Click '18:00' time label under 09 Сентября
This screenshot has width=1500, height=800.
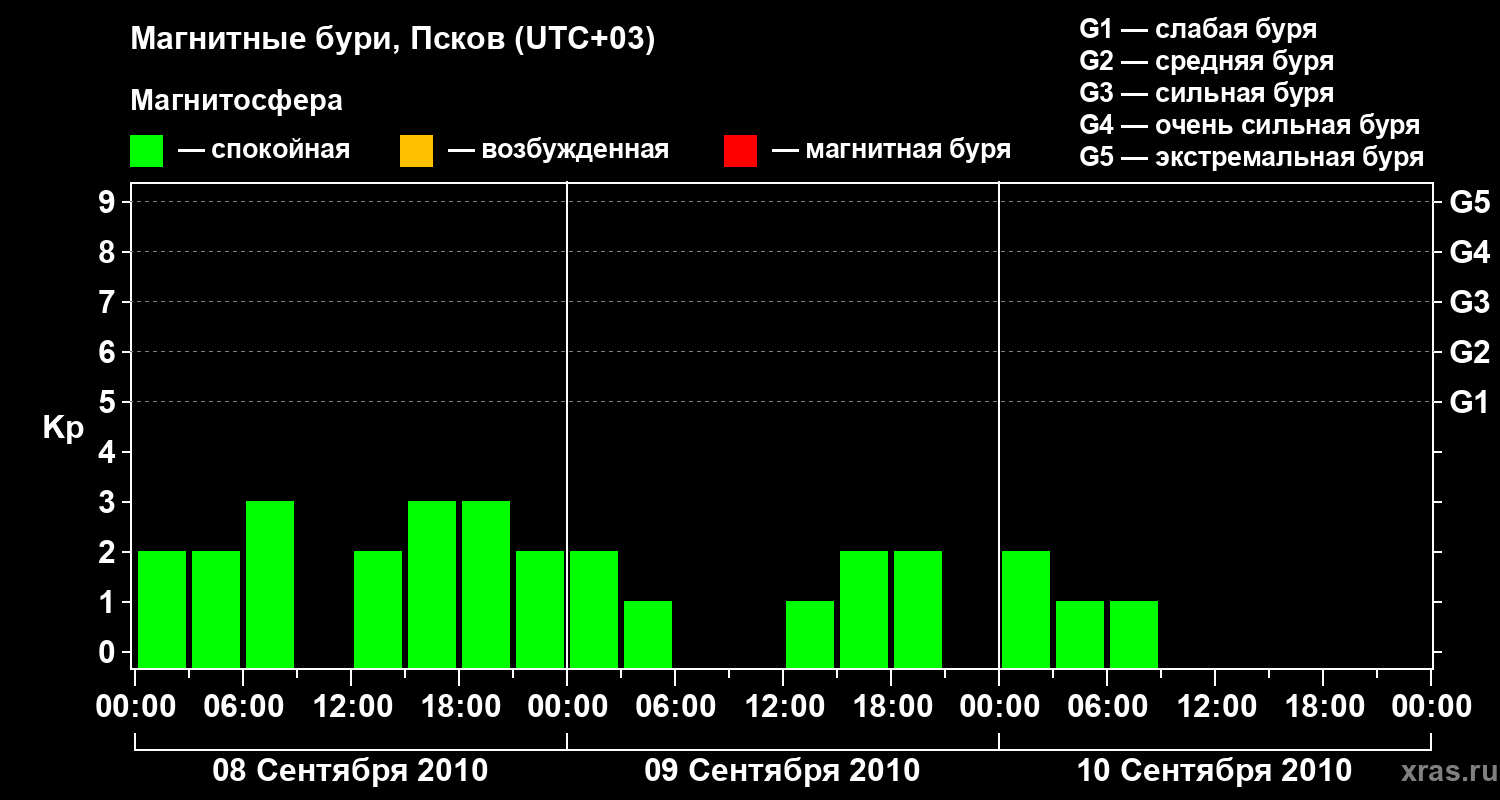click(891, 707)
